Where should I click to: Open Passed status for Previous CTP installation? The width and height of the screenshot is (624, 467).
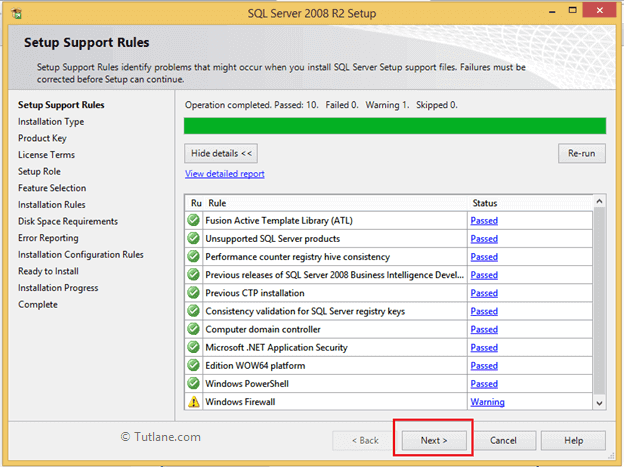coord(484,293)
